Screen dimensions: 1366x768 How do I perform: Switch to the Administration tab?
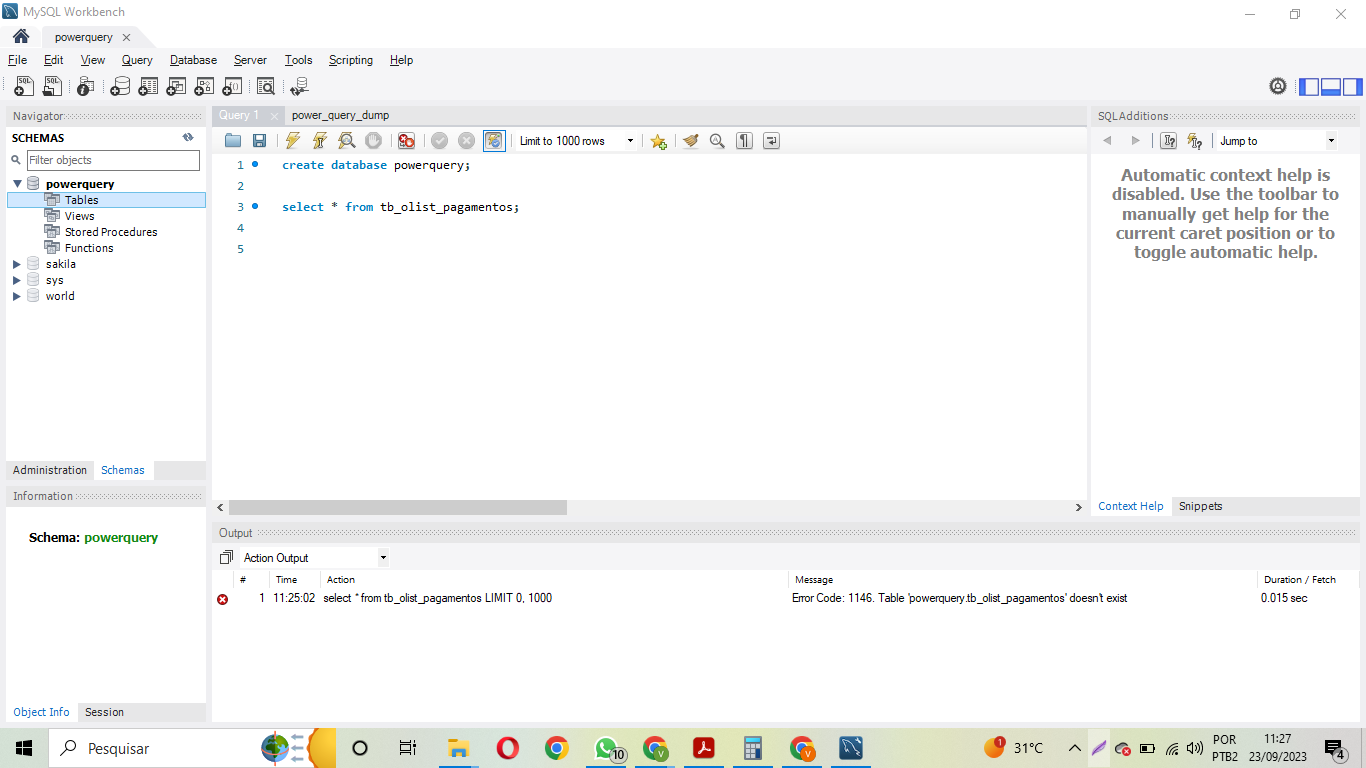tap(50, 470)
